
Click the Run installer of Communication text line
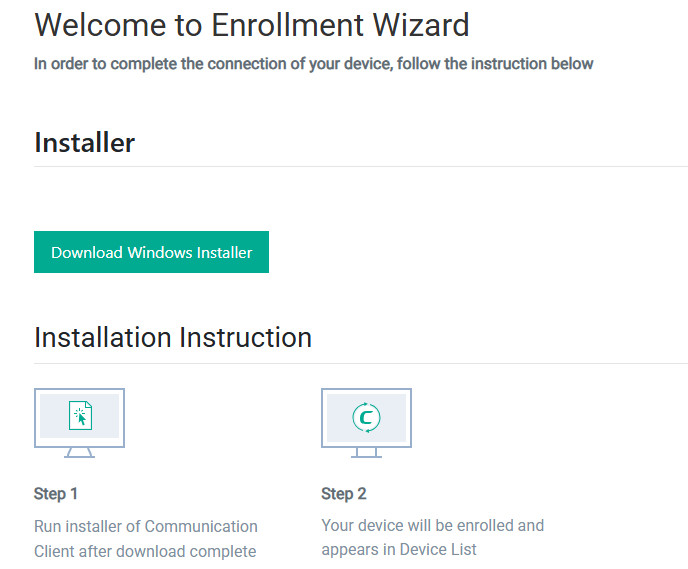(x=146, y=526)
